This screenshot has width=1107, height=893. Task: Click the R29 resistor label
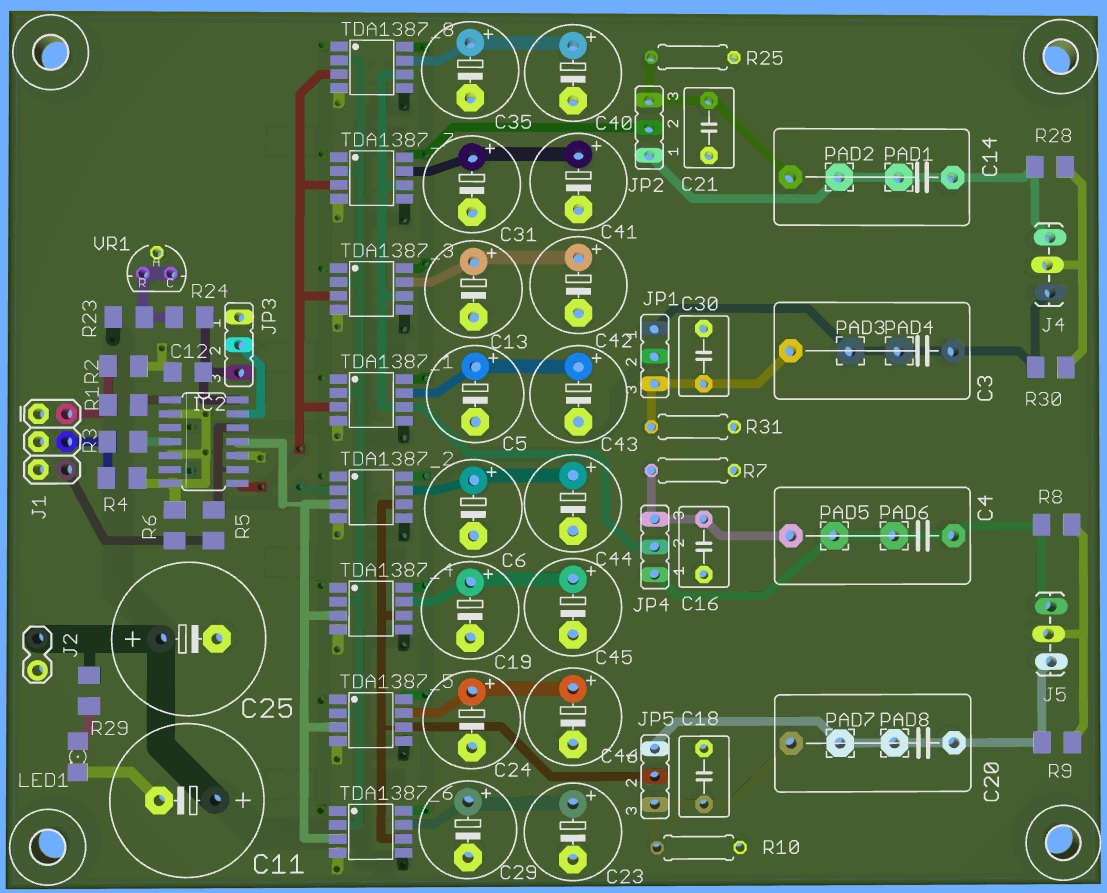coord(109,729)
